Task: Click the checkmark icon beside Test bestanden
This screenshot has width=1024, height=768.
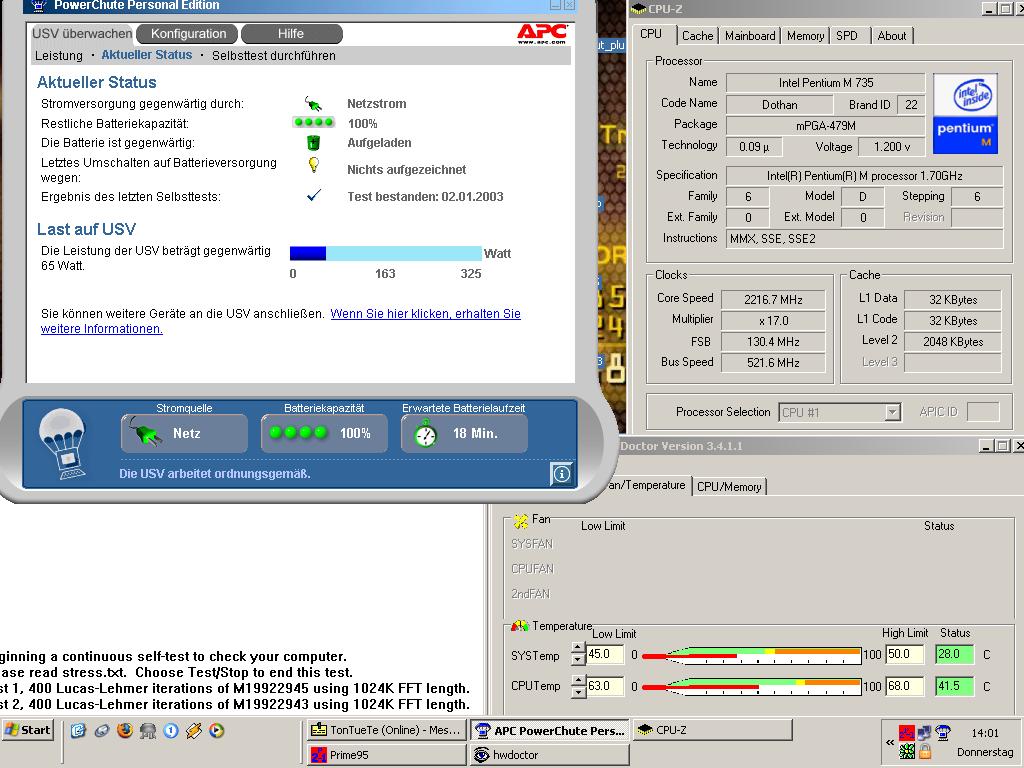Action: coord(313,195)
